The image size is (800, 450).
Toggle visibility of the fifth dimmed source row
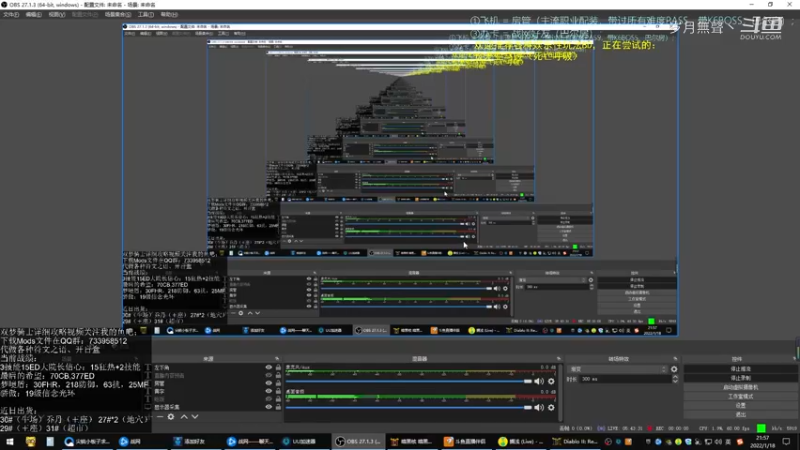268,399
